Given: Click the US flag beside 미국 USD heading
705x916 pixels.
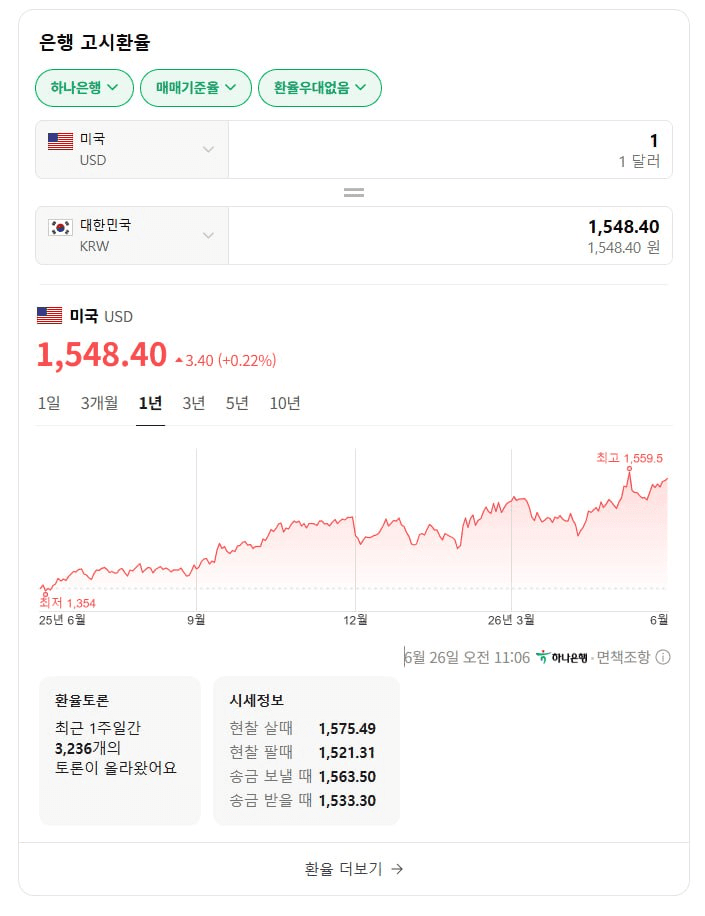Looking at the screenshot, I should pyautogui.click(x=50, y=315).
